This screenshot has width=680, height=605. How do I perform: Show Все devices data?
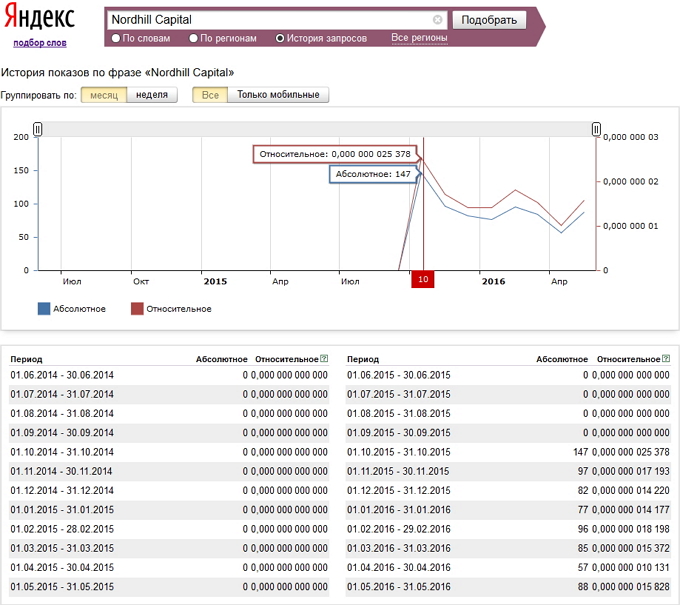pos(210,95)
